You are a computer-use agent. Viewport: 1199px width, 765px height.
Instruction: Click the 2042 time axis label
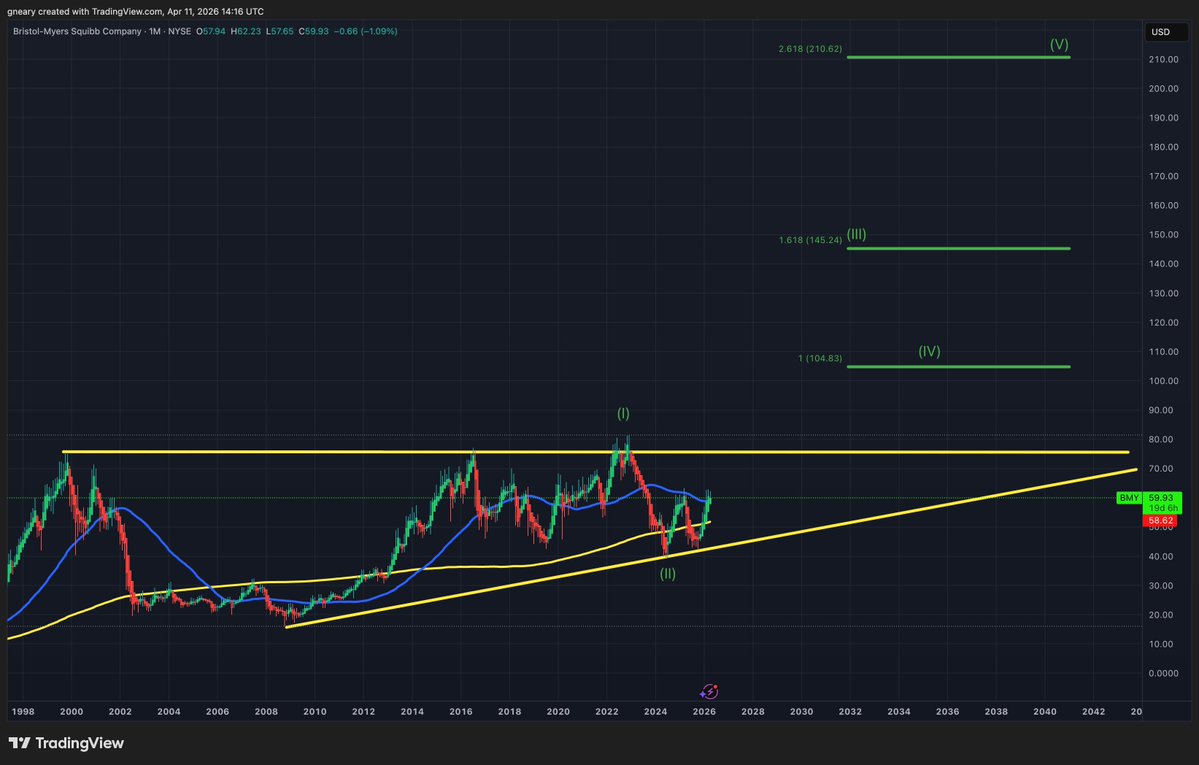pos(1093,711)
